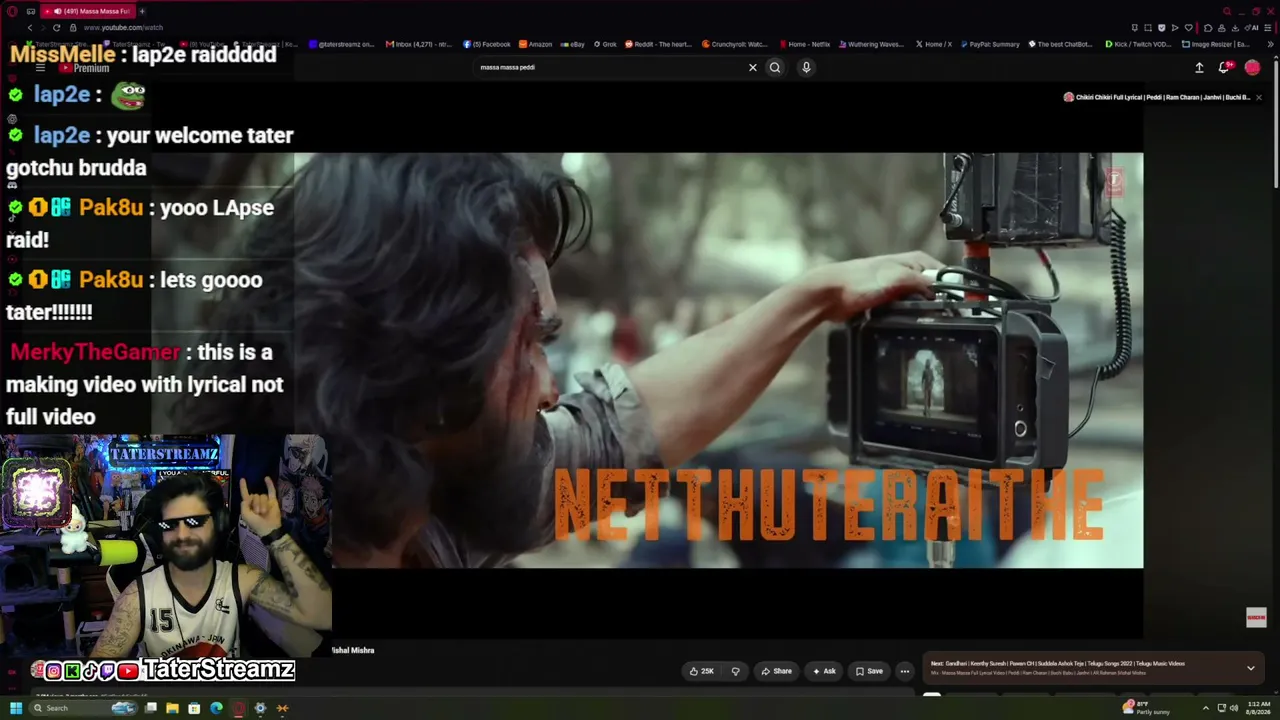Open the Amazon bookmark
The height and width of the screenshot is (720, 1280).
(x=536, y=44)
